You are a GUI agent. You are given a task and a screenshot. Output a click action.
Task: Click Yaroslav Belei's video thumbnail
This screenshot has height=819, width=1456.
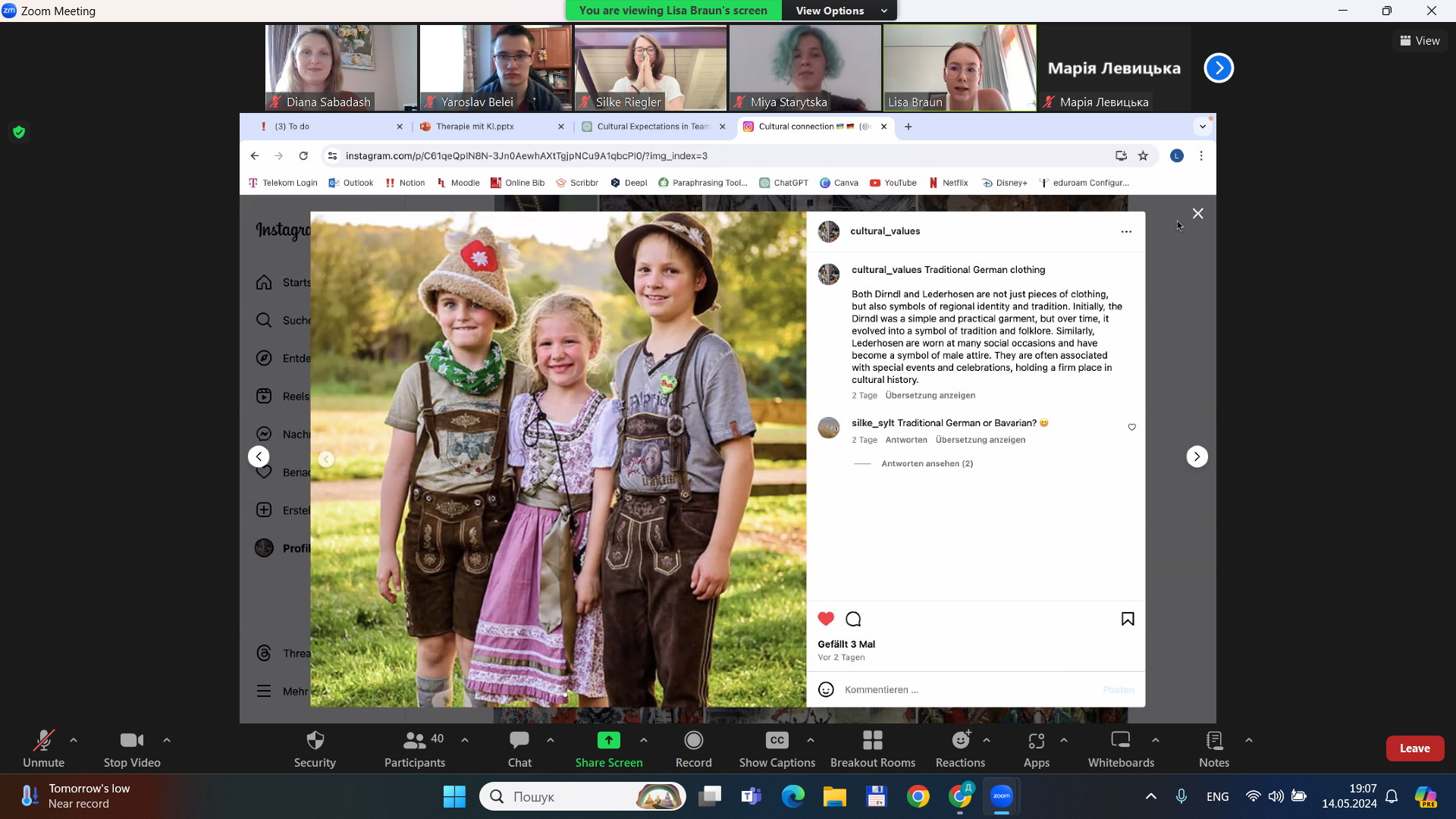coord(495,67)
